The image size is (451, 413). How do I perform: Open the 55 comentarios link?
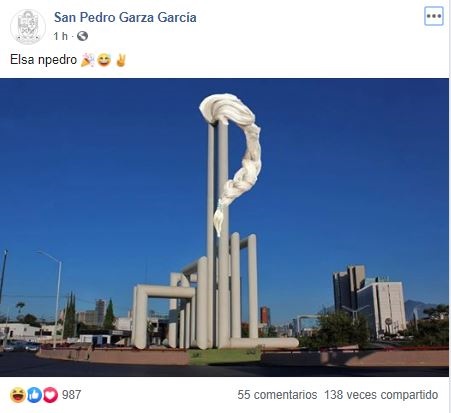(x=277, y=395)
